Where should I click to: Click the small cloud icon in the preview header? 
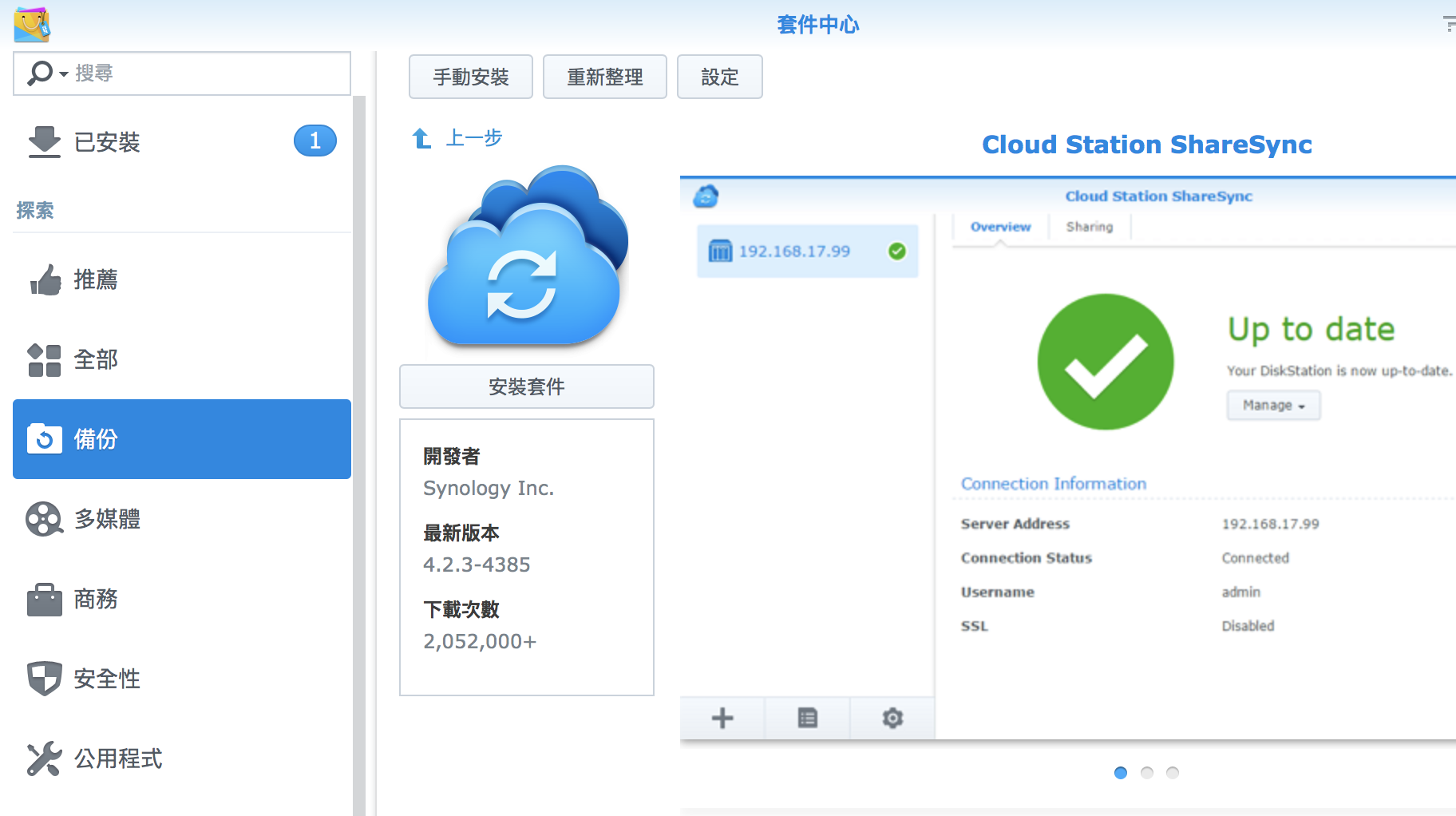point(706,196)
